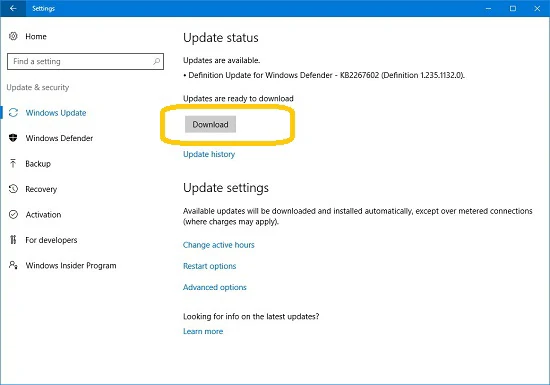The height and width of the screenshot is (385, 550).
Task: Click Change active hours link
Action: point(219,245)
